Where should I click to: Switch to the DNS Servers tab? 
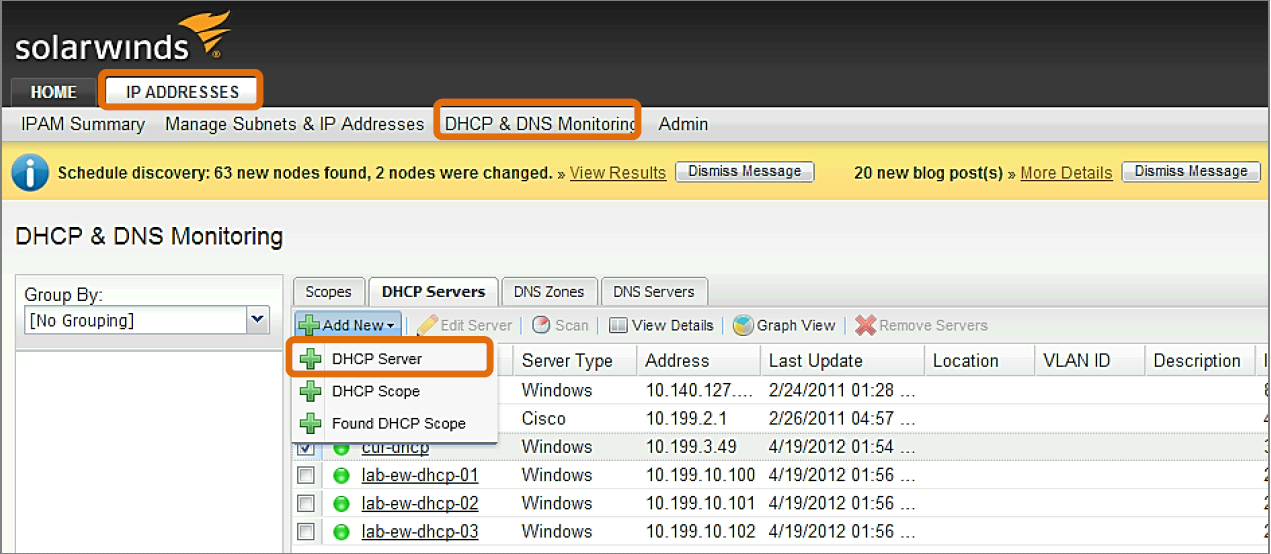coord(654,292)
